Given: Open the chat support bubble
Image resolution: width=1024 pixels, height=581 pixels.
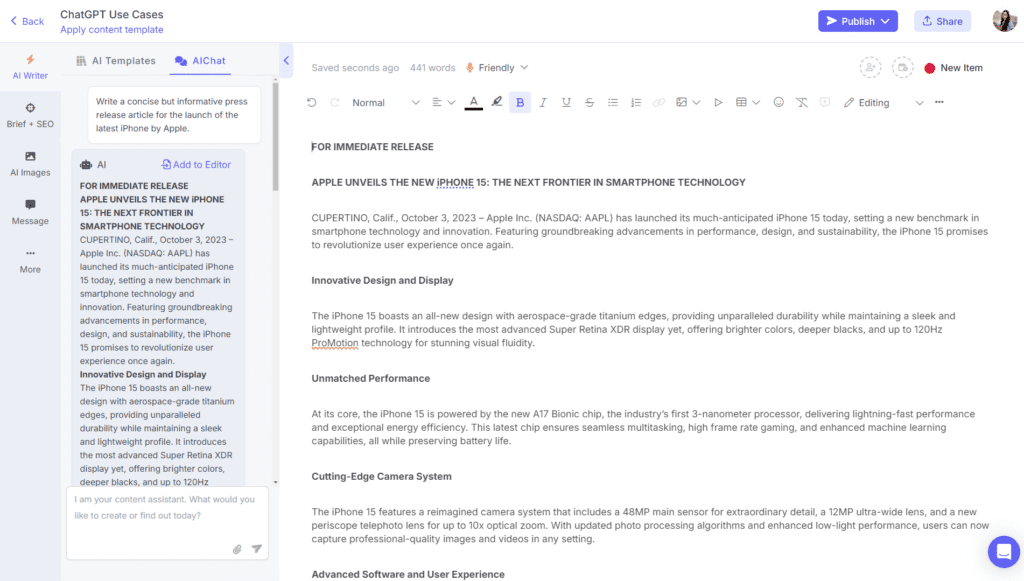Looking at the screenshot, I should [x=1004, y=552].
